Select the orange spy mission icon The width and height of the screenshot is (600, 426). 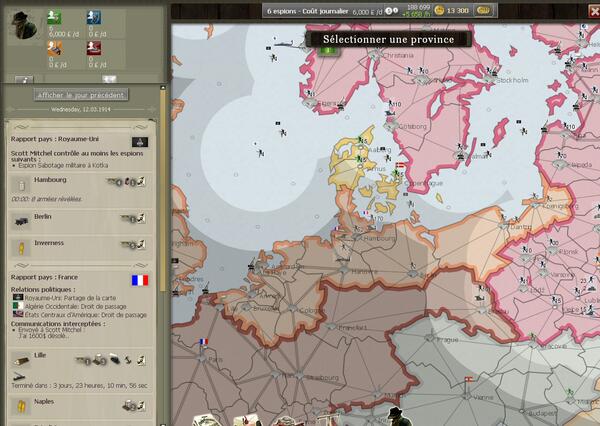coord(54,48)
